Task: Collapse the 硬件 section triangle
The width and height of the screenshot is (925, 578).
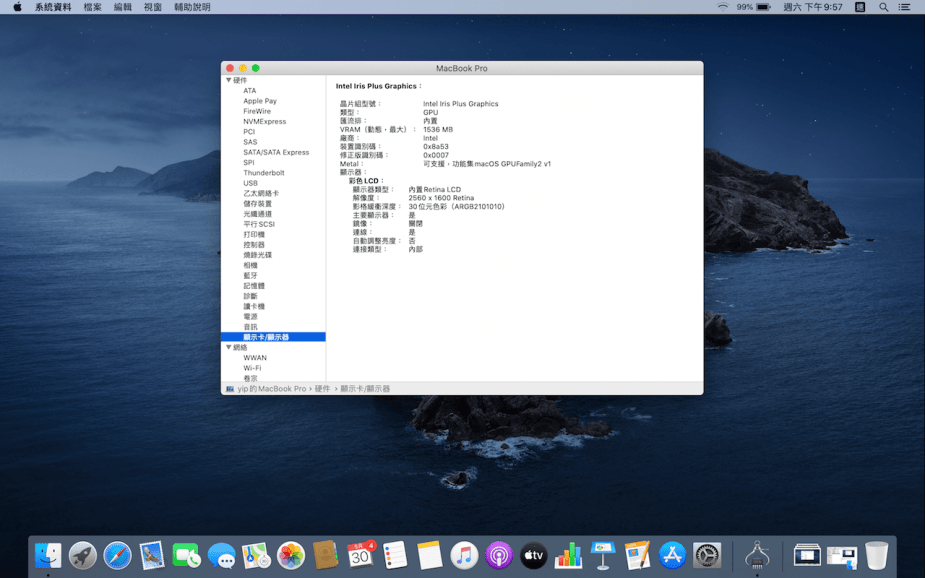Action: [x=229, y=80]
